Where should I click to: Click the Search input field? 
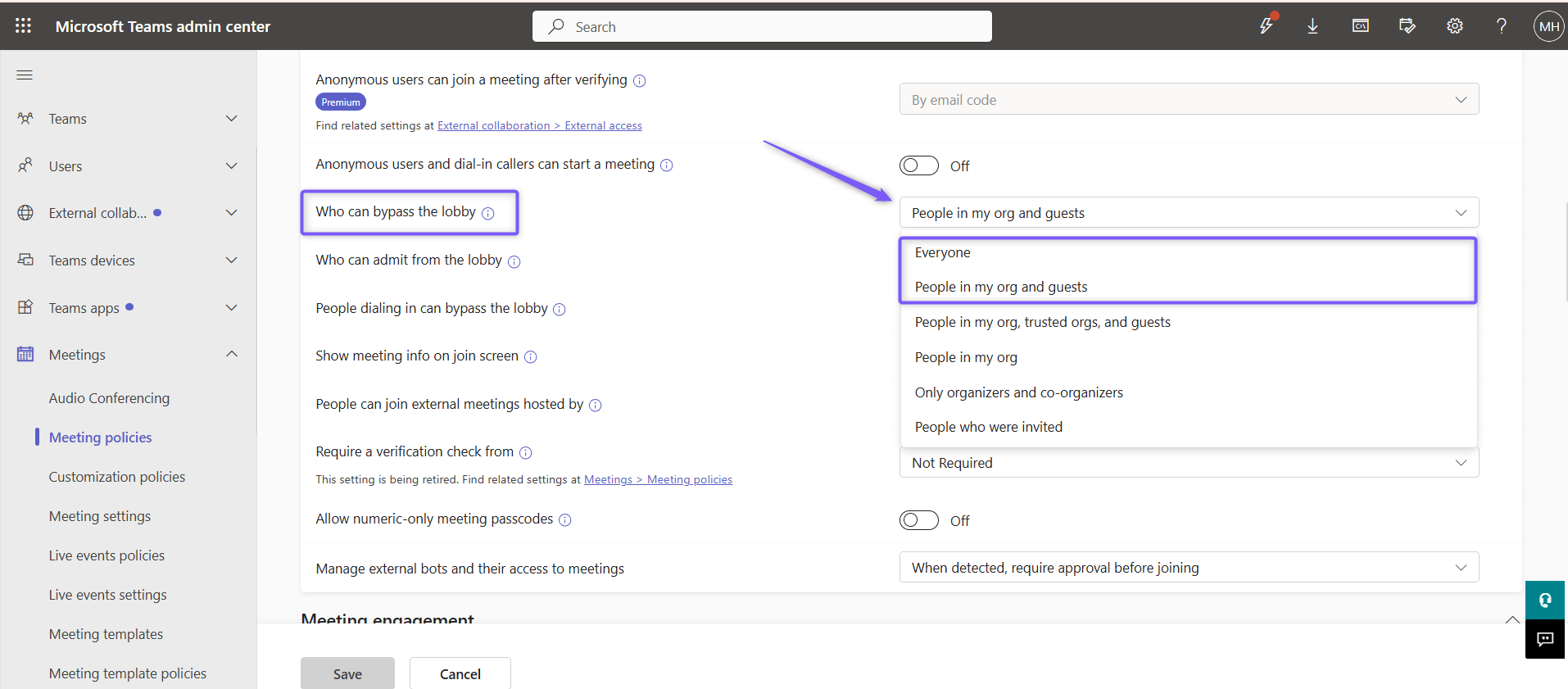tap(762, 26)
